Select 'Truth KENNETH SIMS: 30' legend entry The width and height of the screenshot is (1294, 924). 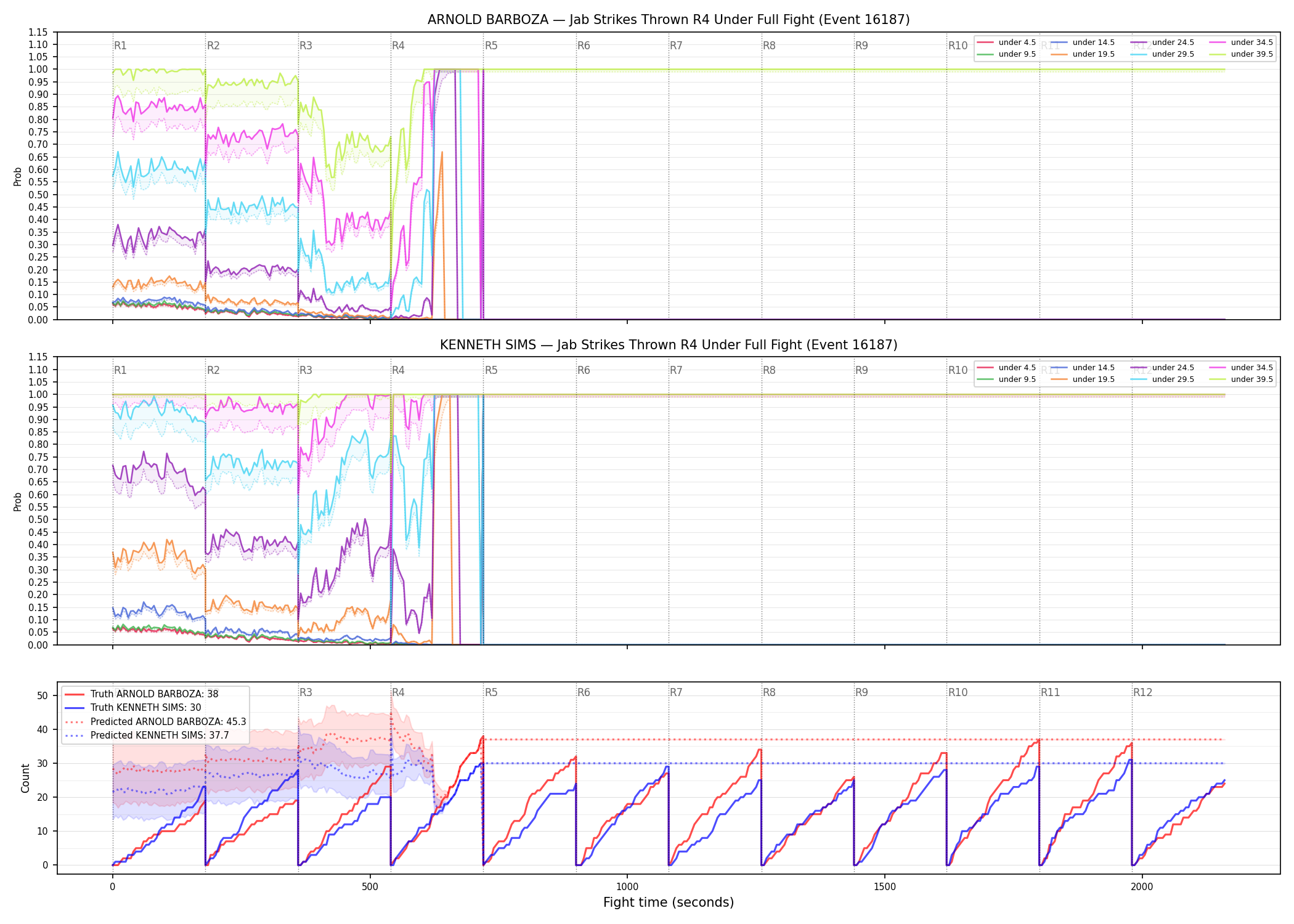tap(145, 708)
